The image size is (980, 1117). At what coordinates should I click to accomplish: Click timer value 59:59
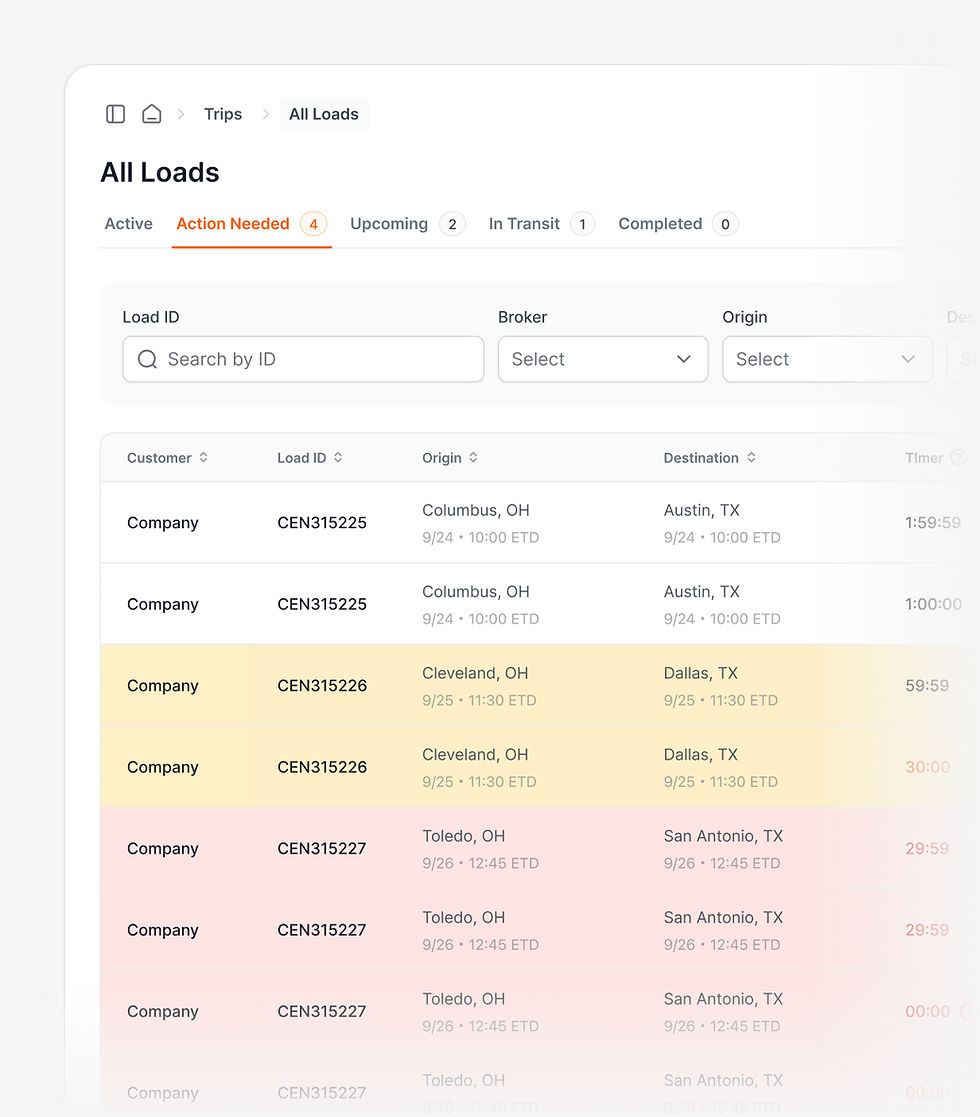927,685
